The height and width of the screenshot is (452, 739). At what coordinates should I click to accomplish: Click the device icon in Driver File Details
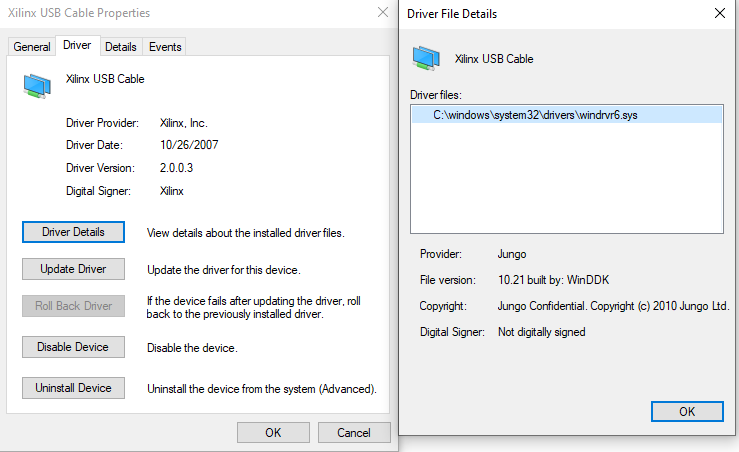428,59
